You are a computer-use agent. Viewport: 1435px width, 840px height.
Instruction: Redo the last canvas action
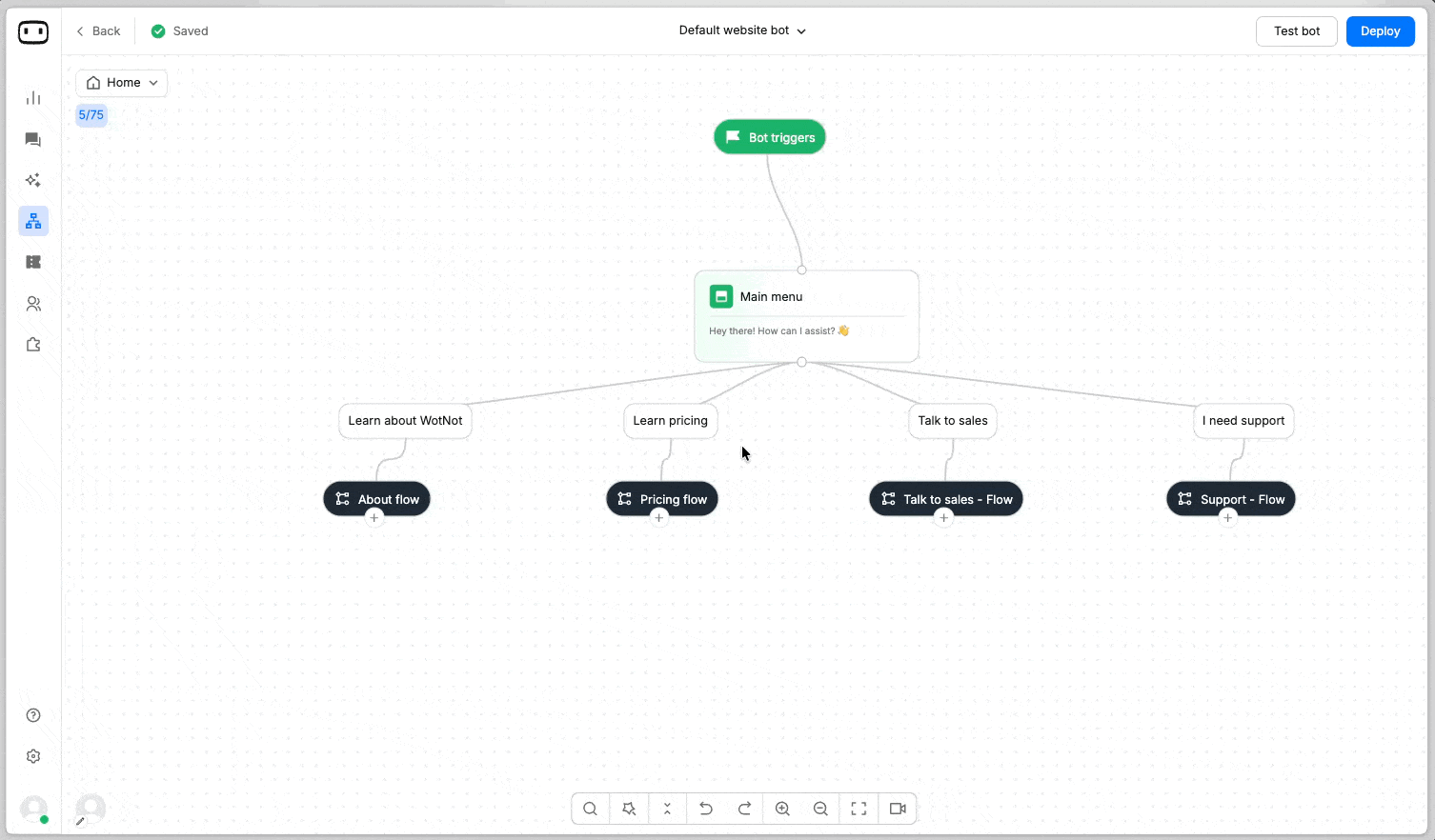coord(744,809)
